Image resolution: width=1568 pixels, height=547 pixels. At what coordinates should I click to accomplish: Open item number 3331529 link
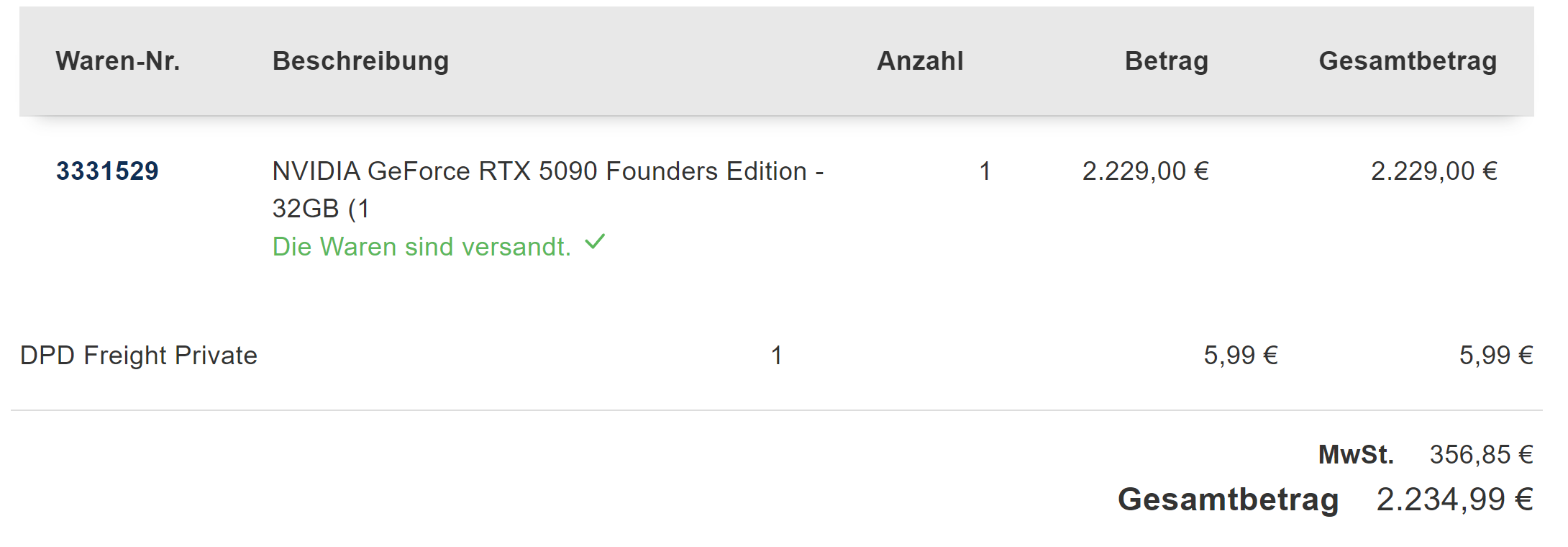pyautogui.click(x=107, y=171)
